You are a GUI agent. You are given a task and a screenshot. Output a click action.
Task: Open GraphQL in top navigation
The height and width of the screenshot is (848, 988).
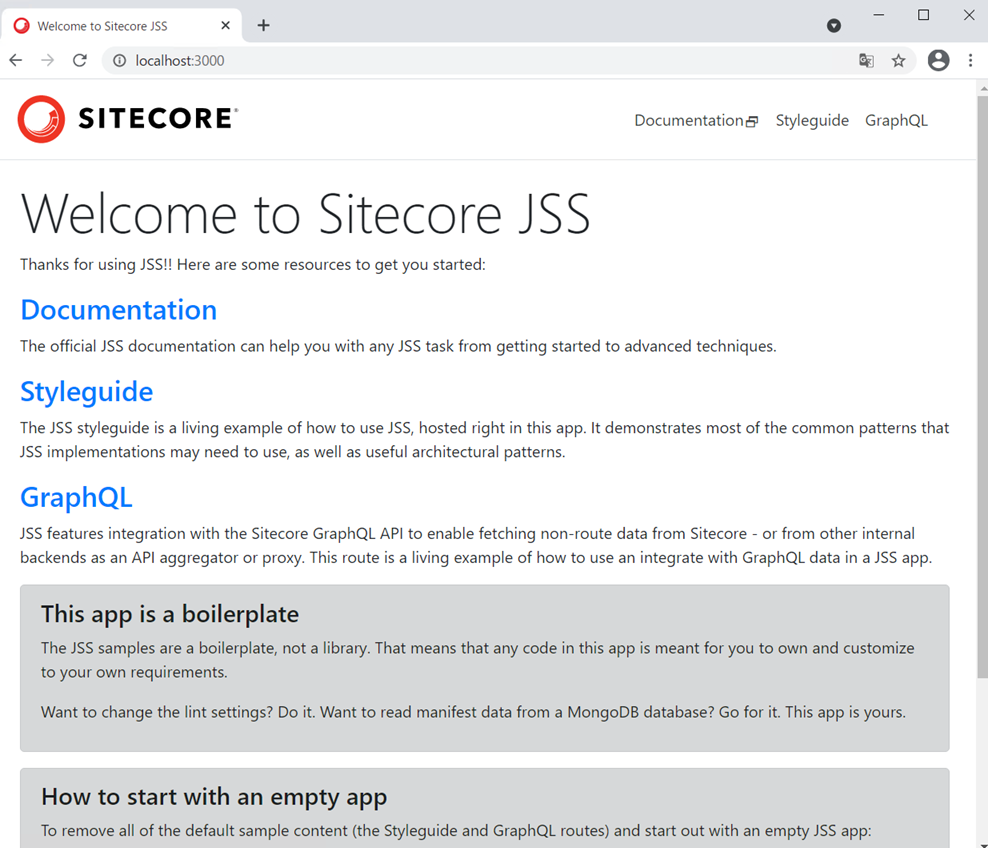[896, 120]
